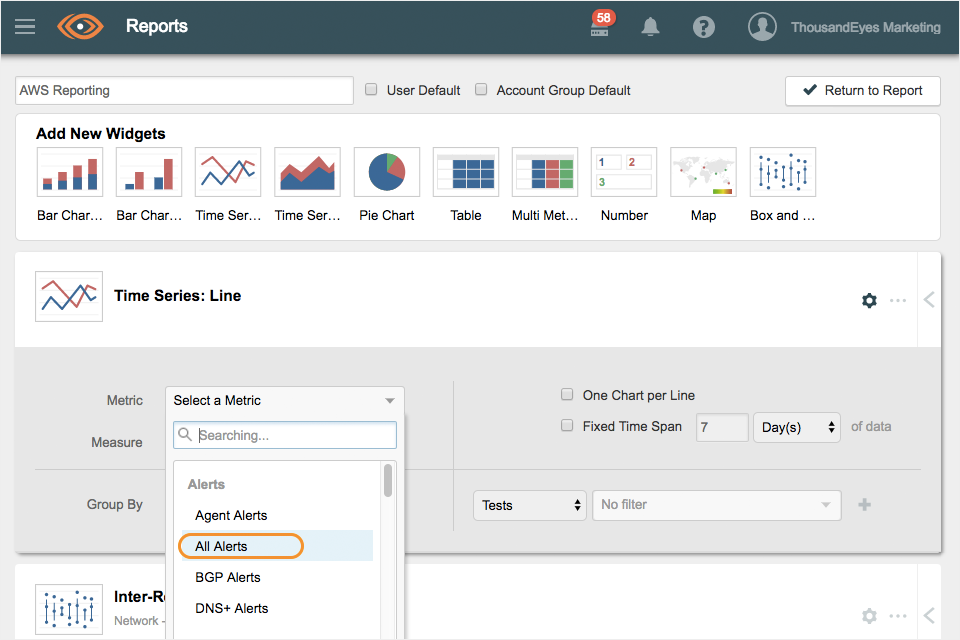Add a Pie Chart widget
The width and height of the screenshot is (960, 640).
(387, 173)
